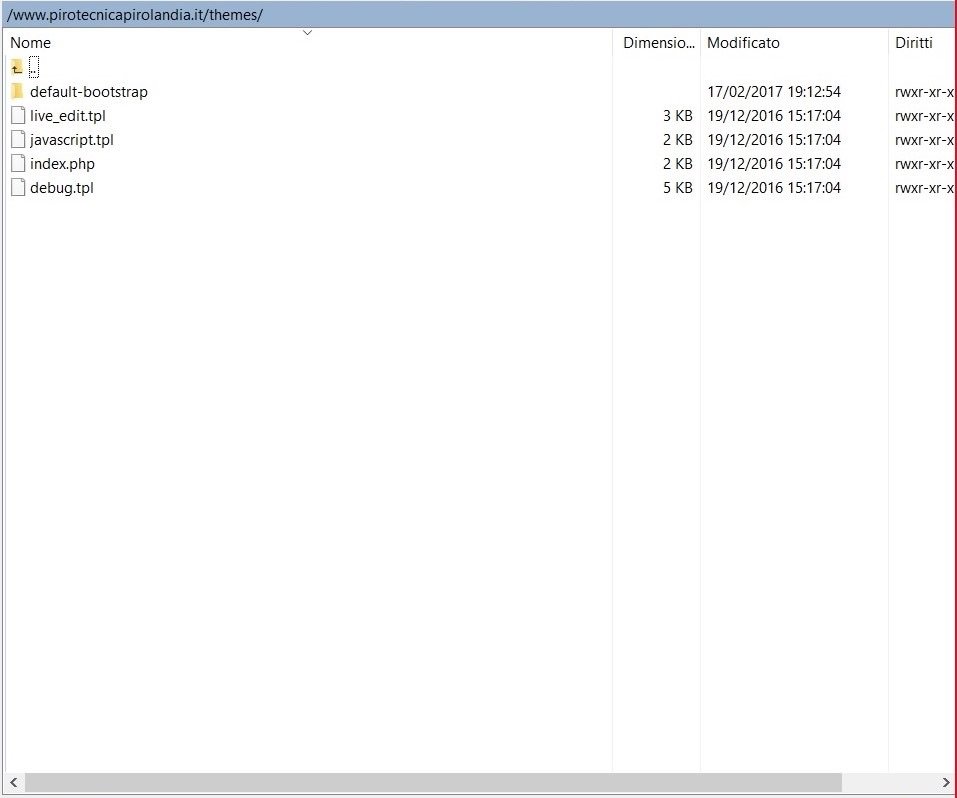Click the 17/02/2017 19:12:54 modified date

[x=774, y=92]
